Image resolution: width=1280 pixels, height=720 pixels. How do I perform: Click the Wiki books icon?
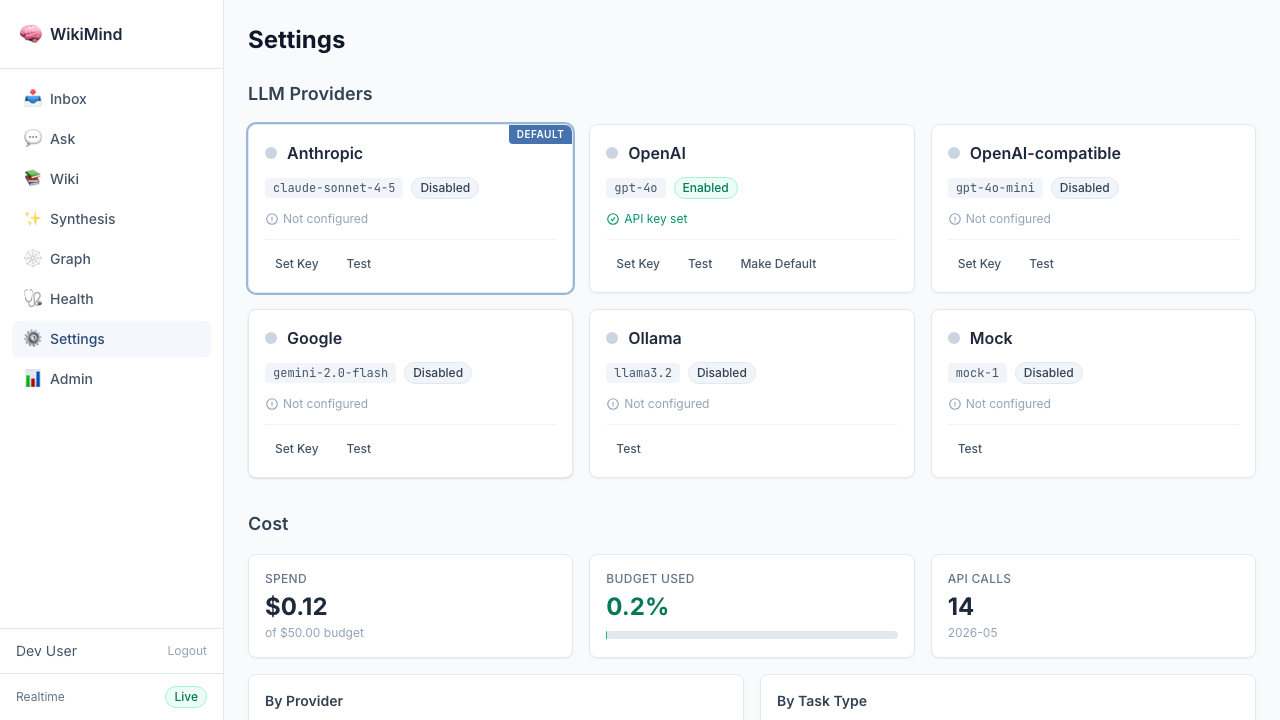[33, 179]
